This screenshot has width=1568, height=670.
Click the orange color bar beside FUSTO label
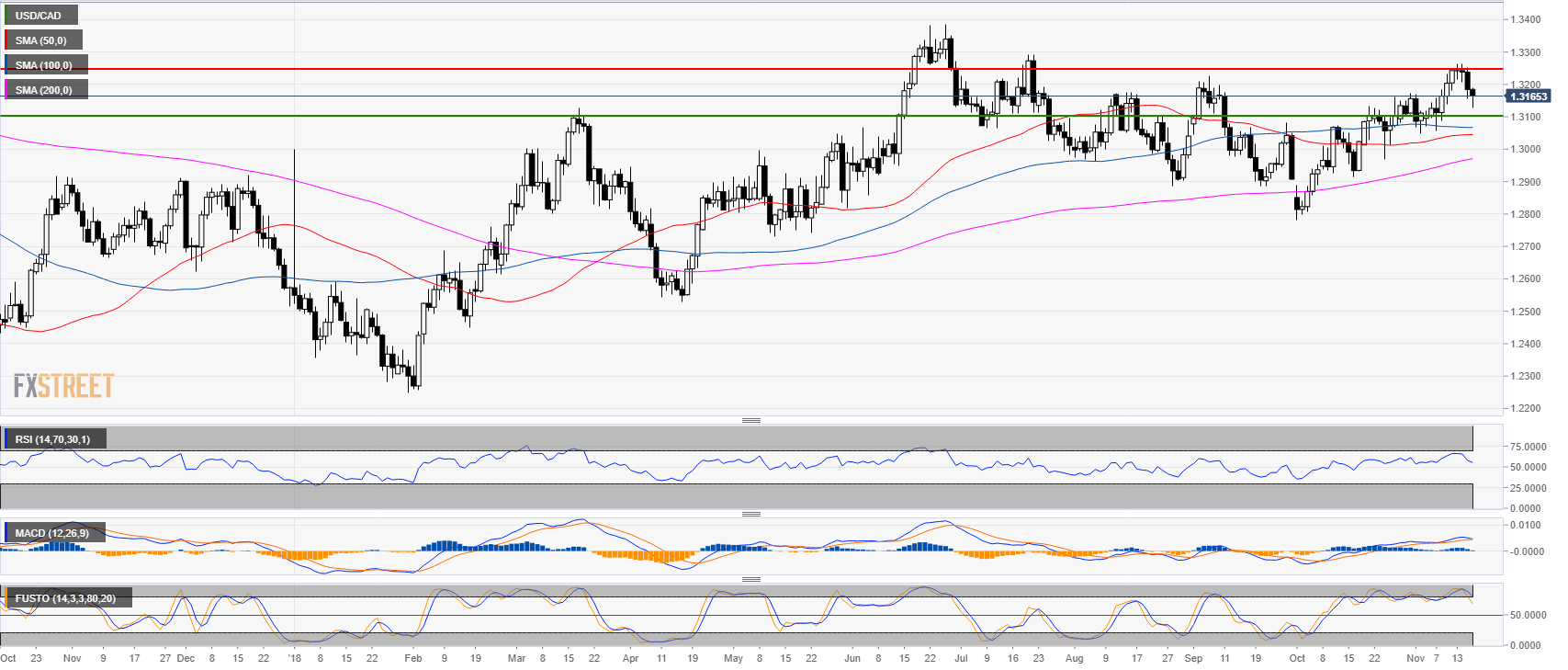6,598
